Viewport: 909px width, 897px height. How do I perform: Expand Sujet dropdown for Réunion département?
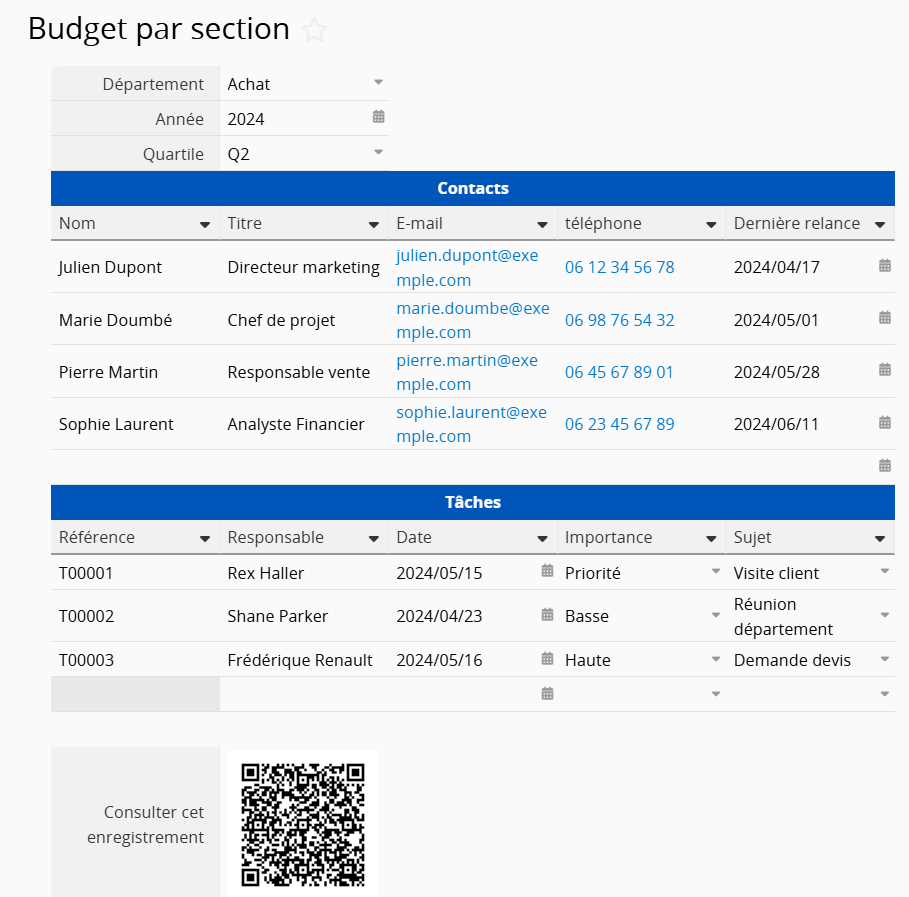(x=885, y=615)
